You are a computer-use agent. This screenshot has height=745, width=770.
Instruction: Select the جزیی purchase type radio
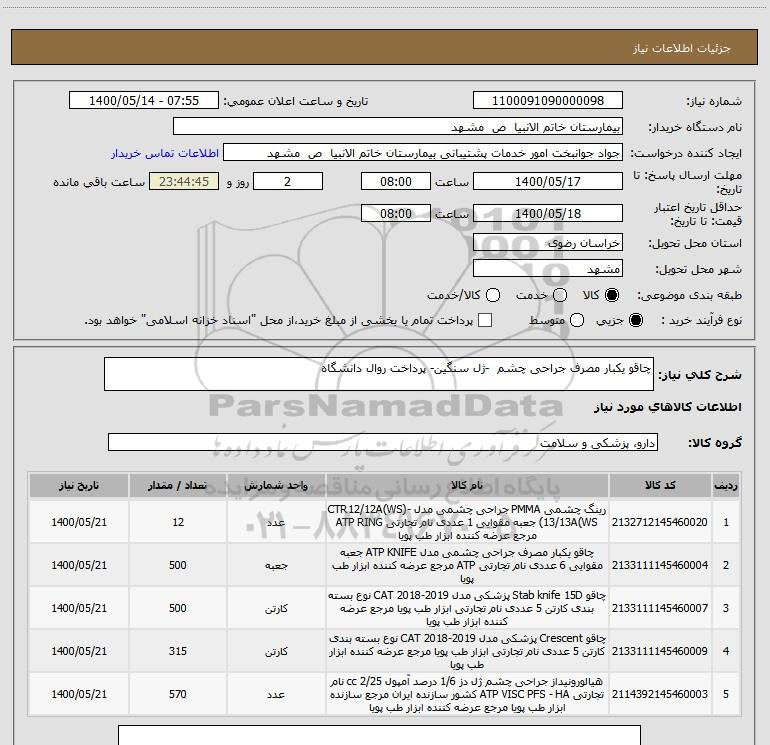pyautogui.click(x=636, y=320)
